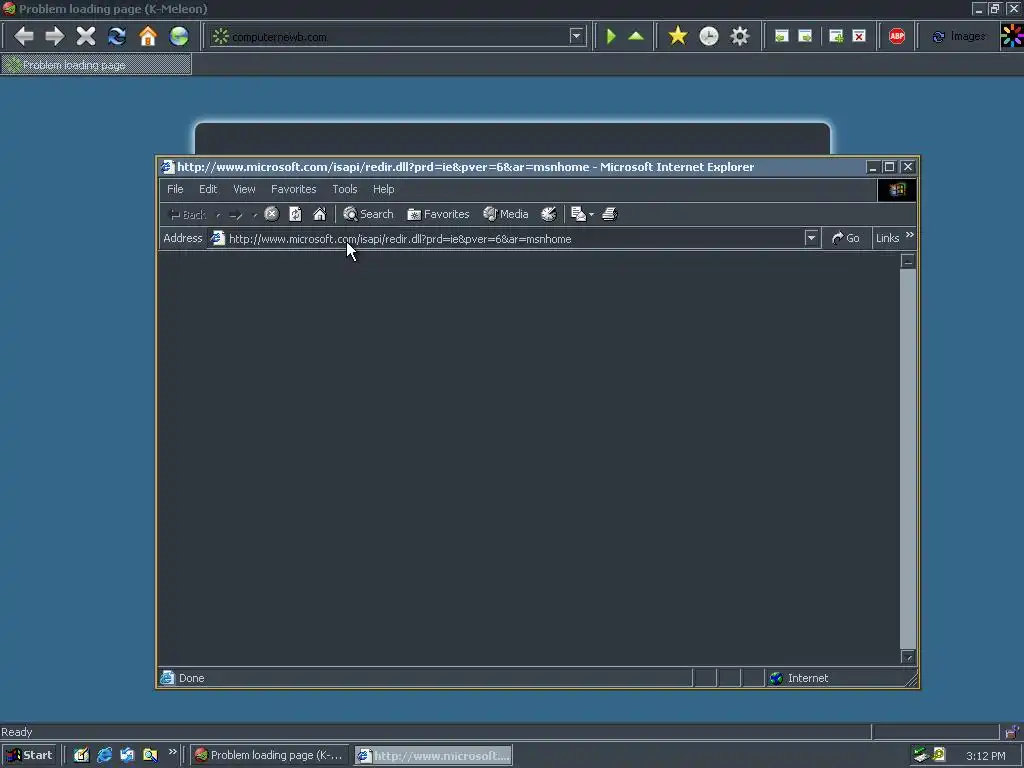The width and height of the screenshot is (1024, 768).
Task: Click IE Windows logo throbber
Action: [x=897, y=190]
